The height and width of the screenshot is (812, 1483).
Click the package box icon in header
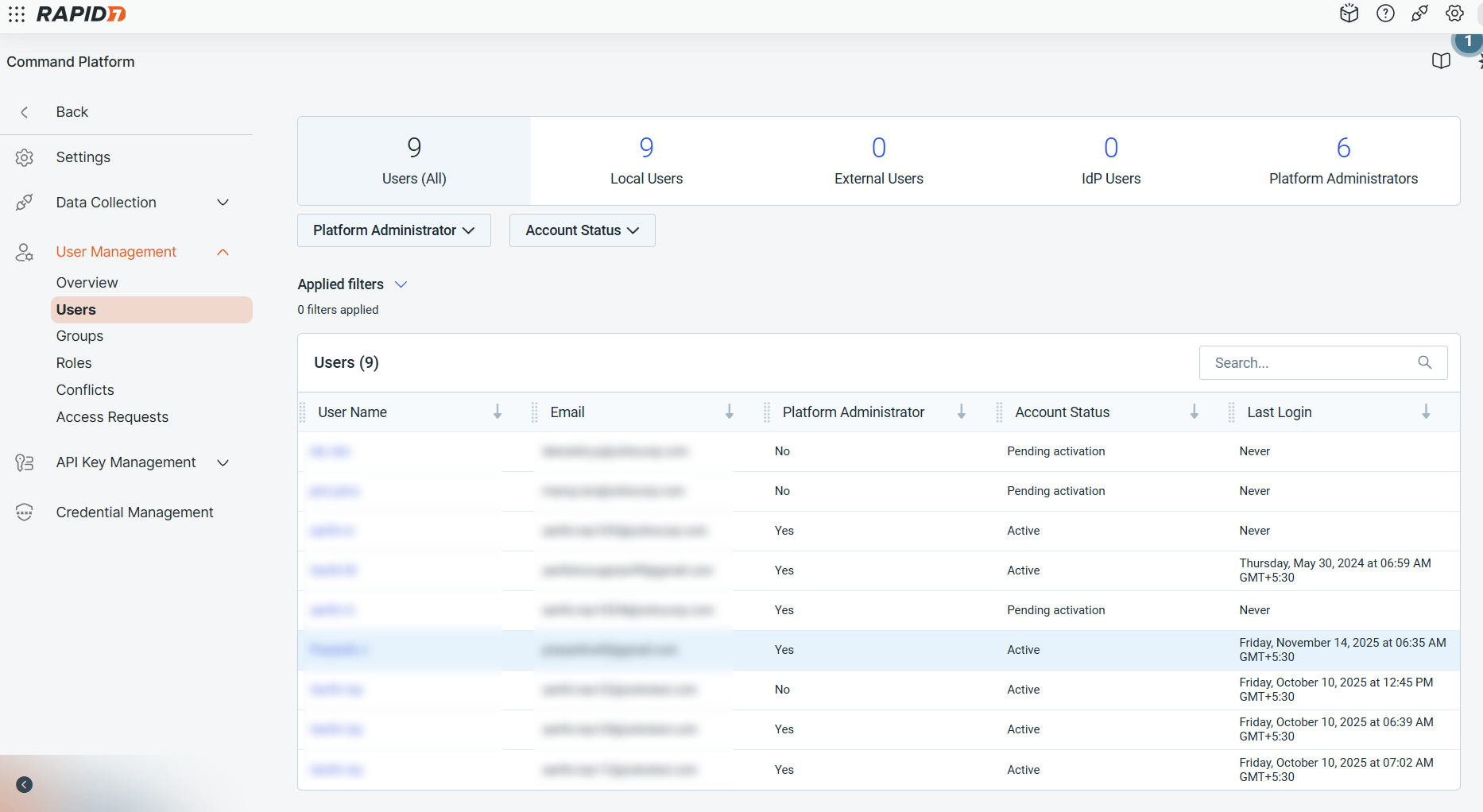(1349, 14)
